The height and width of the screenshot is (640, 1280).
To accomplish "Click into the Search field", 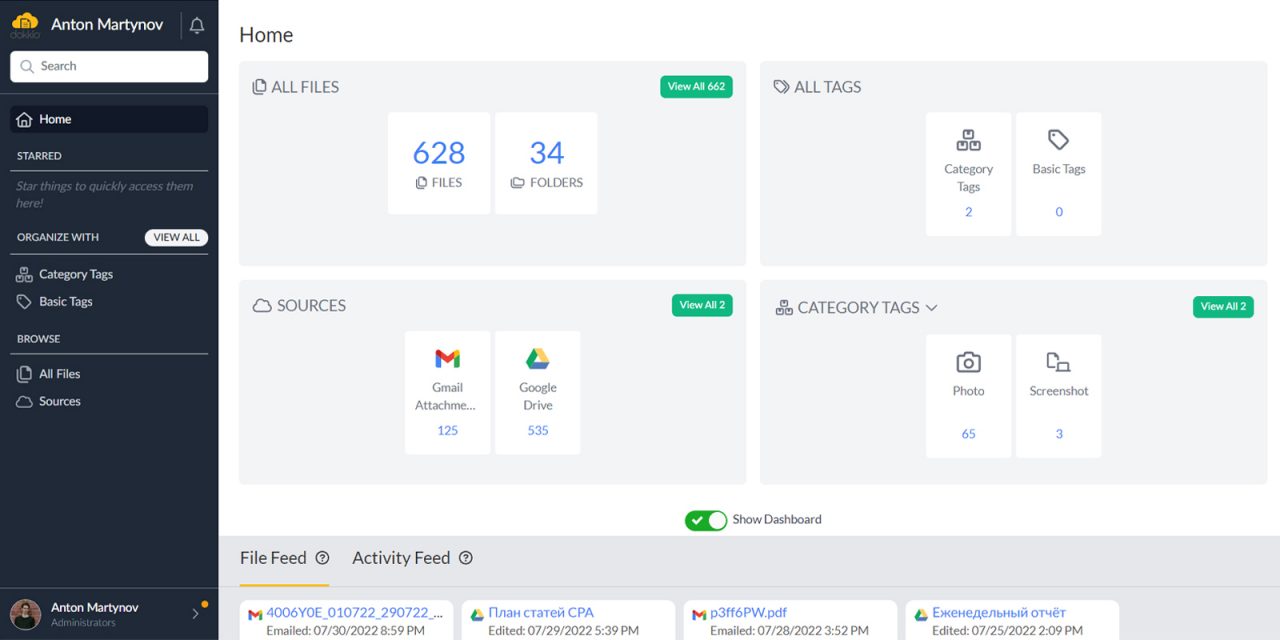I will (x=110, y=67).
